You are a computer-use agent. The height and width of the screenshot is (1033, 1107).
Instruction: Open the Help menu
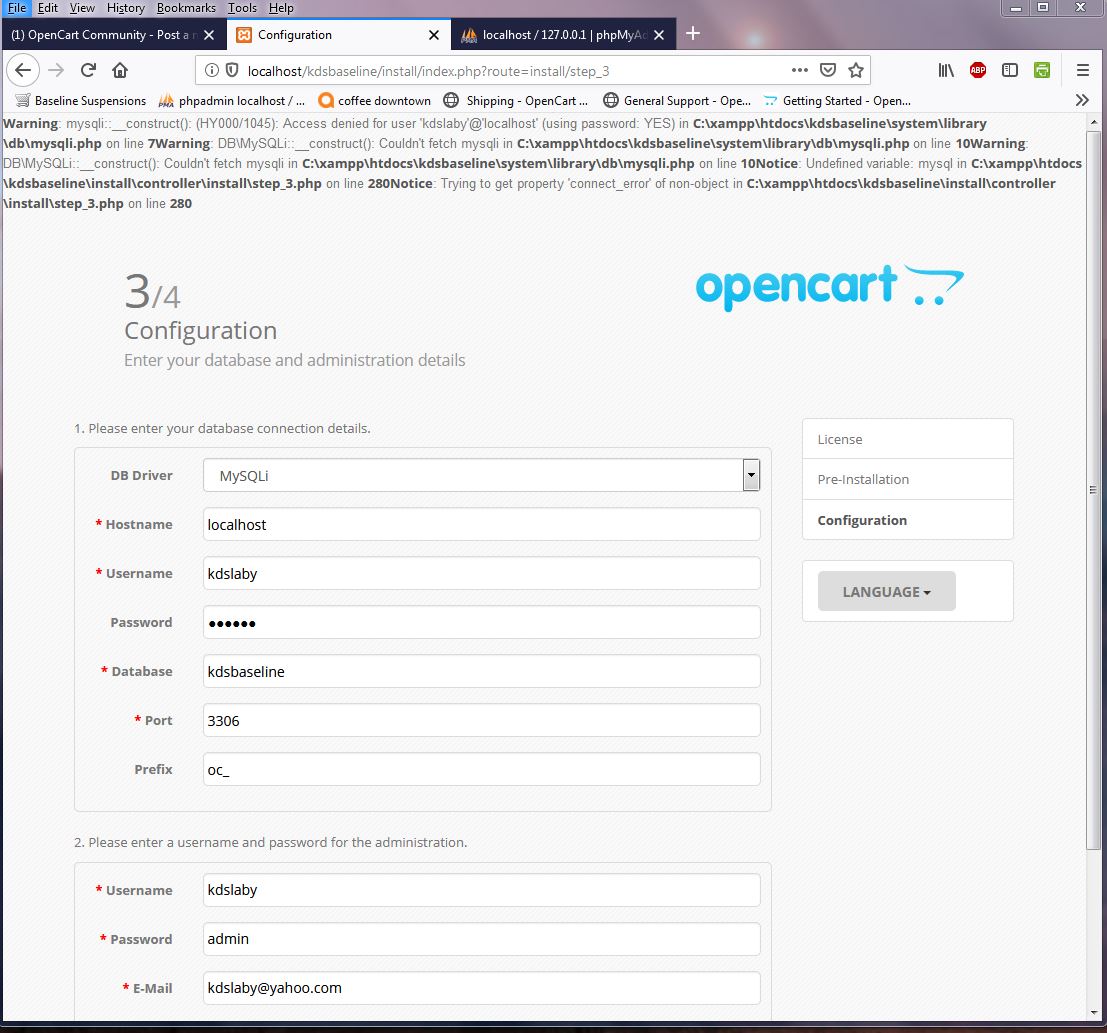(281, 8)
